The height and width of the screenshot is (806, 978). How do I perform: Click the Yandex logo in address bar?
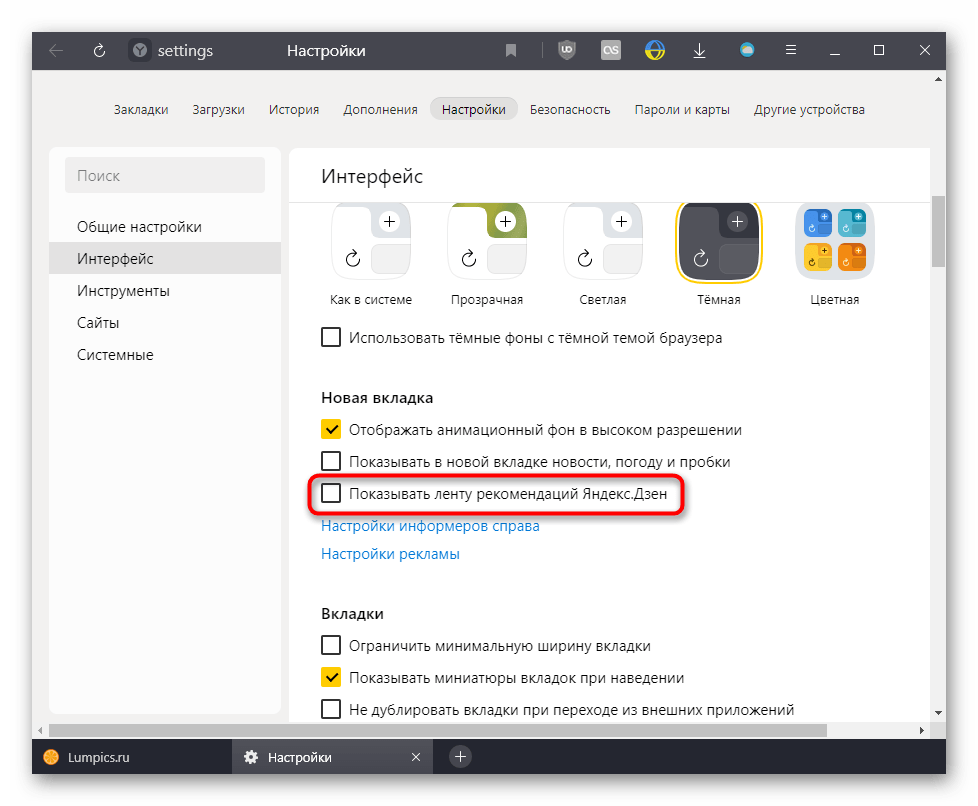coord(140,51)
